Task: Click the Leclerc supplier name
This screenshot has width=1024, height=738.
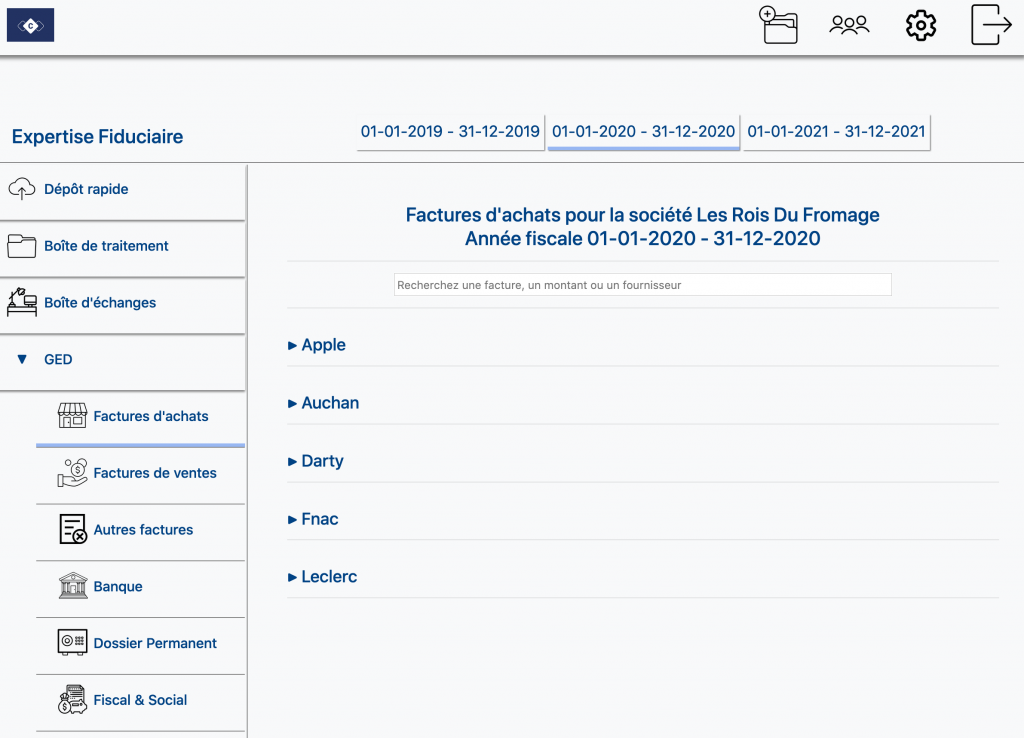Action: (329, 577)
